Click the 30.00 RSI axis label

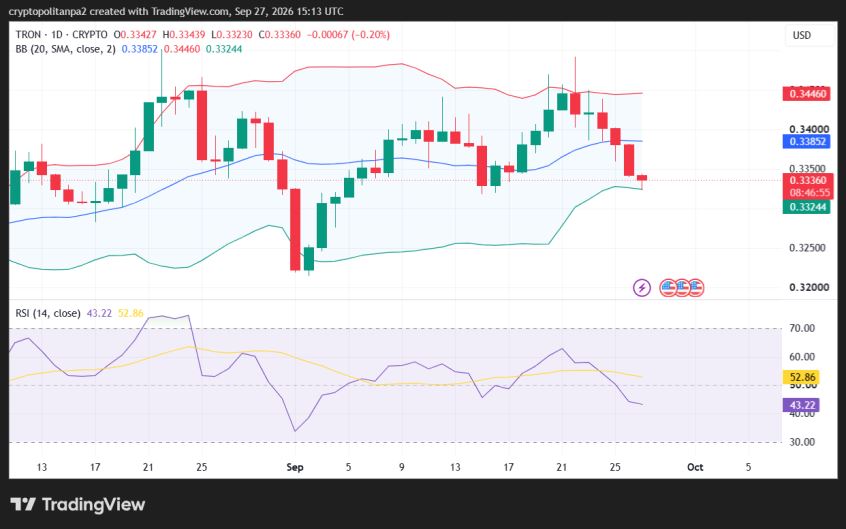[802, 442]
